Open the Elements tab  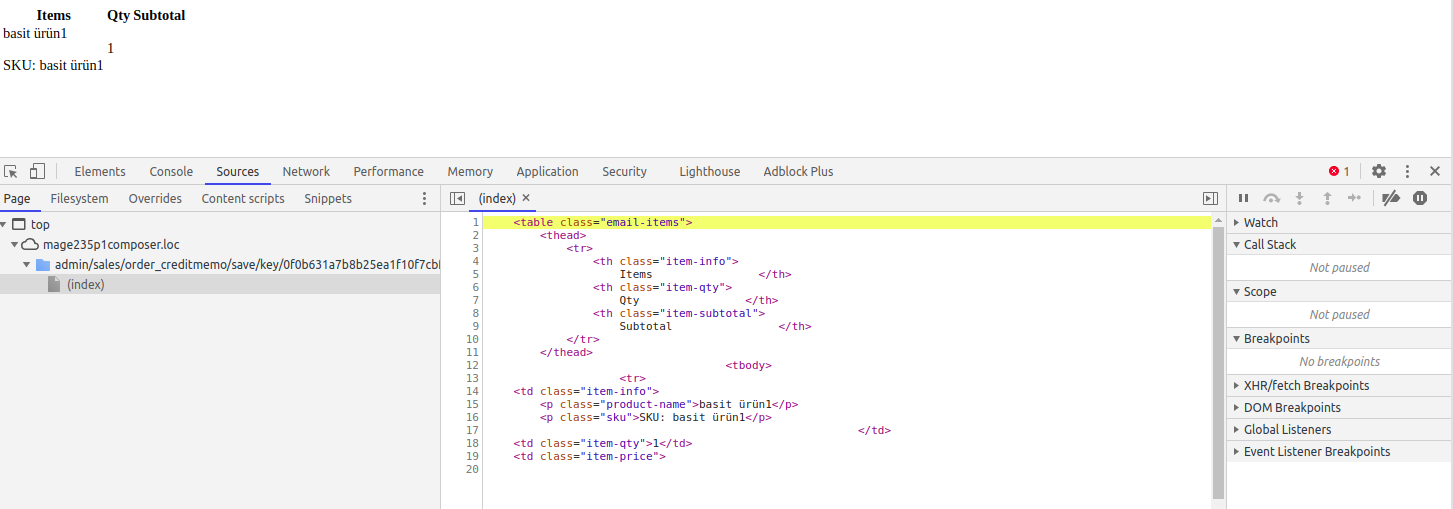tap(100, 171)
